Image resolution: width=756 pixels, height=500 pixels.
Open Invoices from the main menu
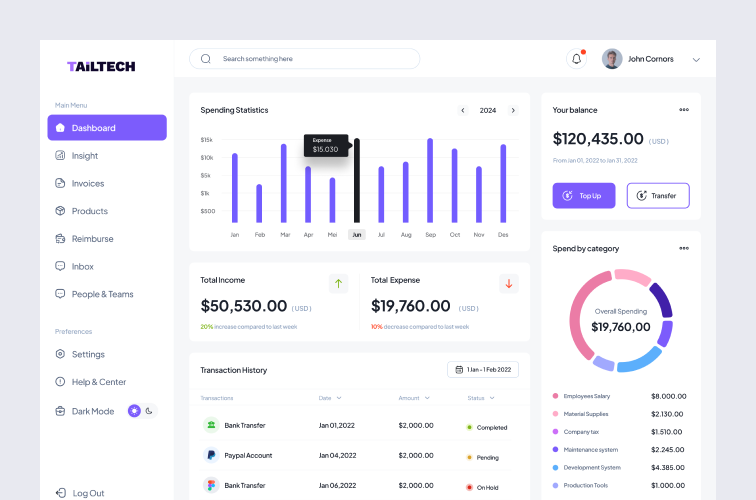click(x=87, y=183)
